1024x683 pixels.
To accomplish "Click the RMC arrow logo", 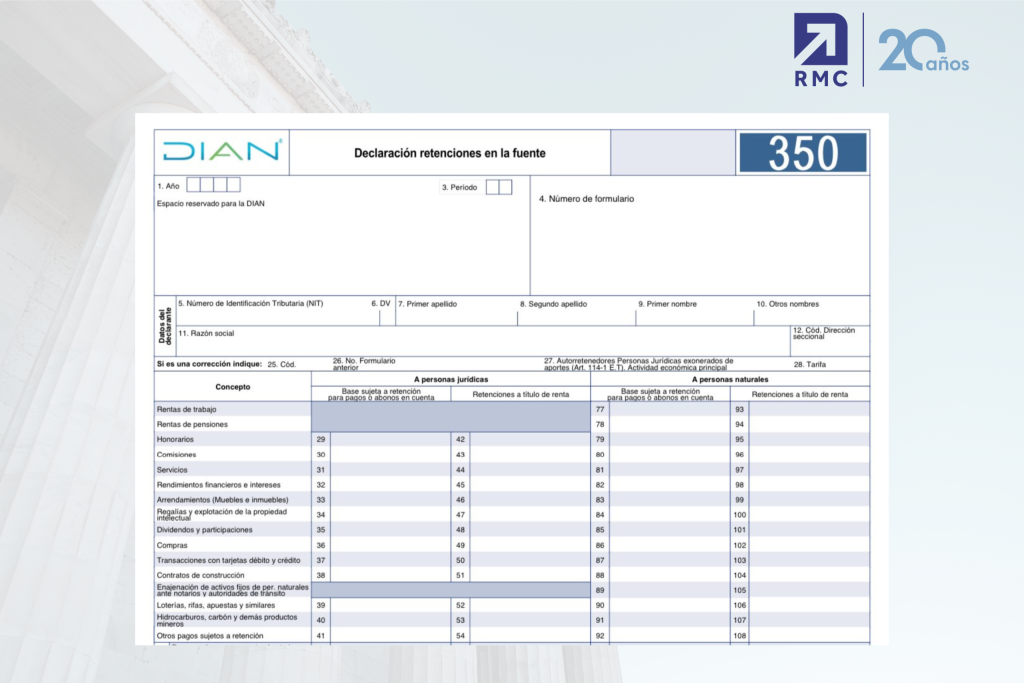I will (822, 50).
